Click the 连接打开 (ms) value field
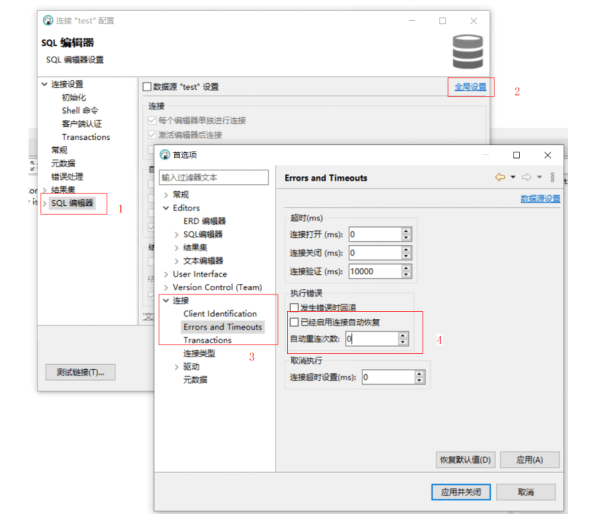 375,235
